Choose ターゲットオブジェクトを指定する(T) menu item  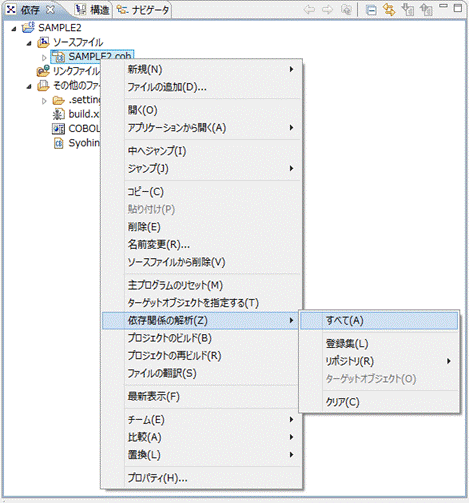pos(202,303)
